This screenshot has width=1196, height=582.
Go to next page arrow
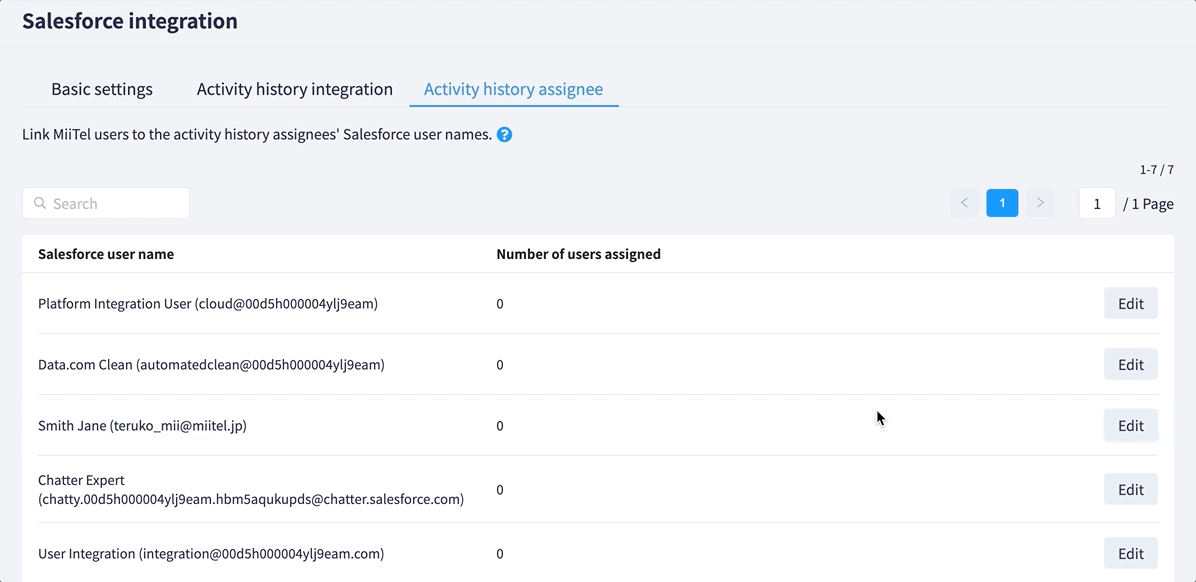1040,203
